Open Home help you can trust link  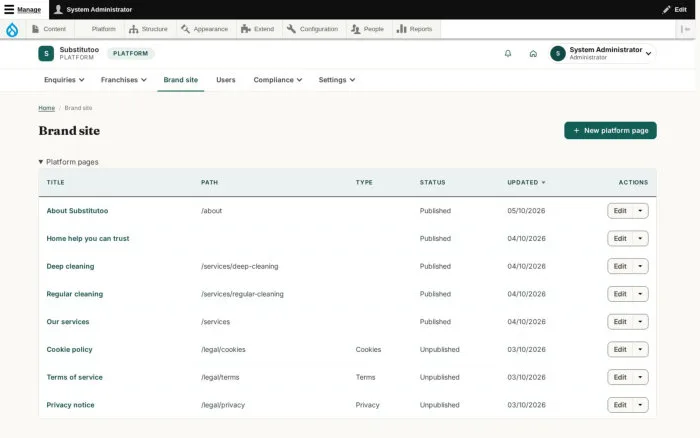[88, 238]
